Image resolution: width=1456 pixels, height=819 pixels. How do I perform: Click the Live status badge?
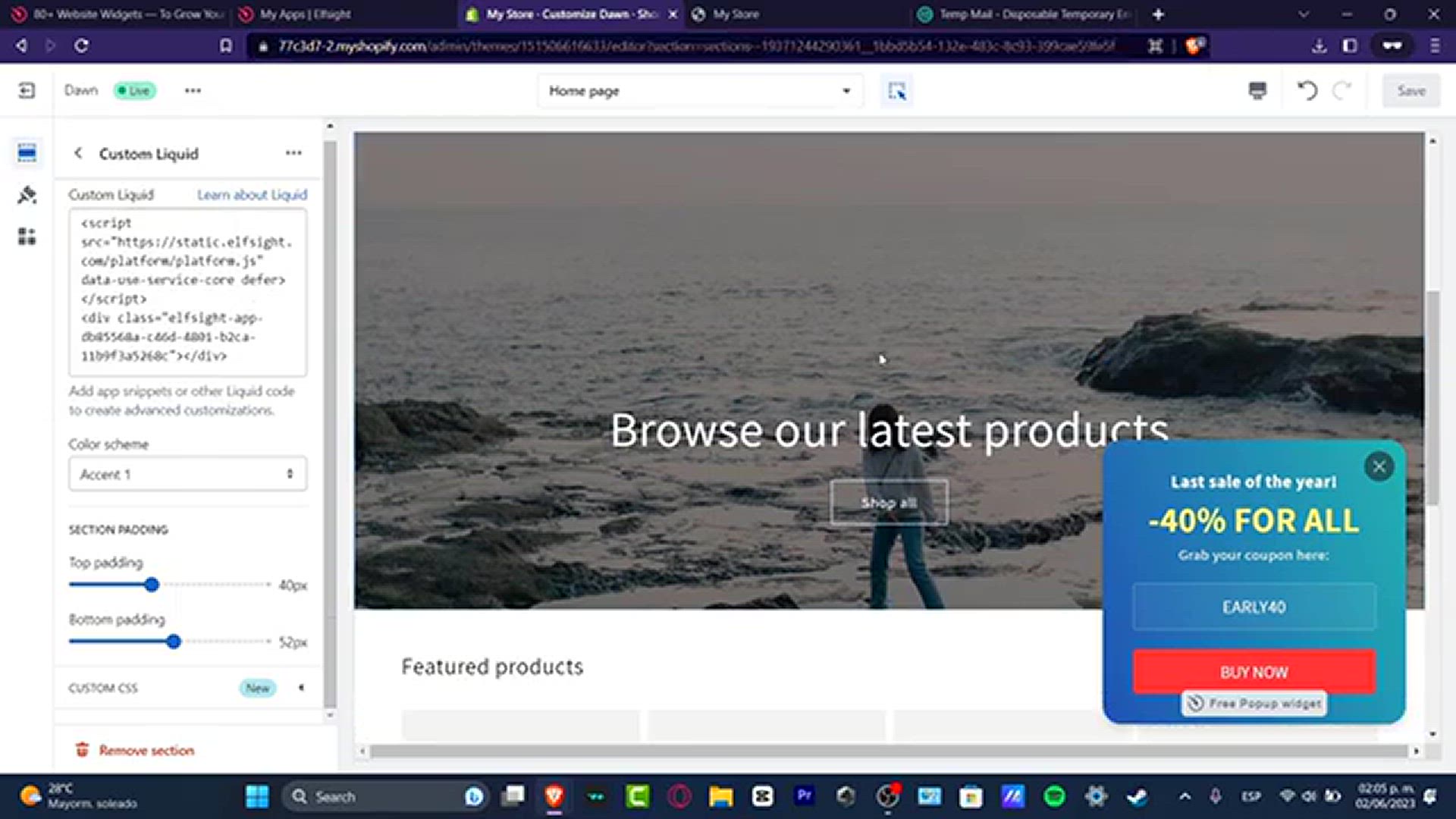click(135, 91)
